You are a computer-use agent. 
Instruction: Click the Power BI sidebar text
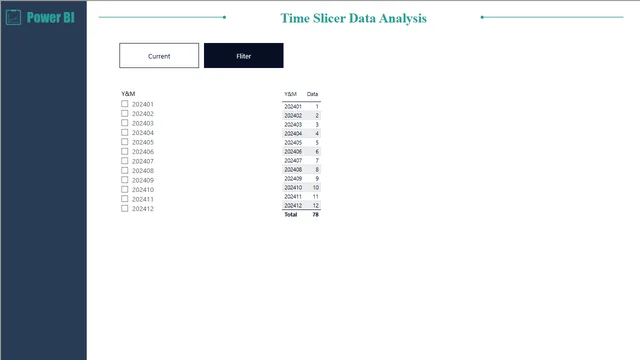click(x=51, y=18)
